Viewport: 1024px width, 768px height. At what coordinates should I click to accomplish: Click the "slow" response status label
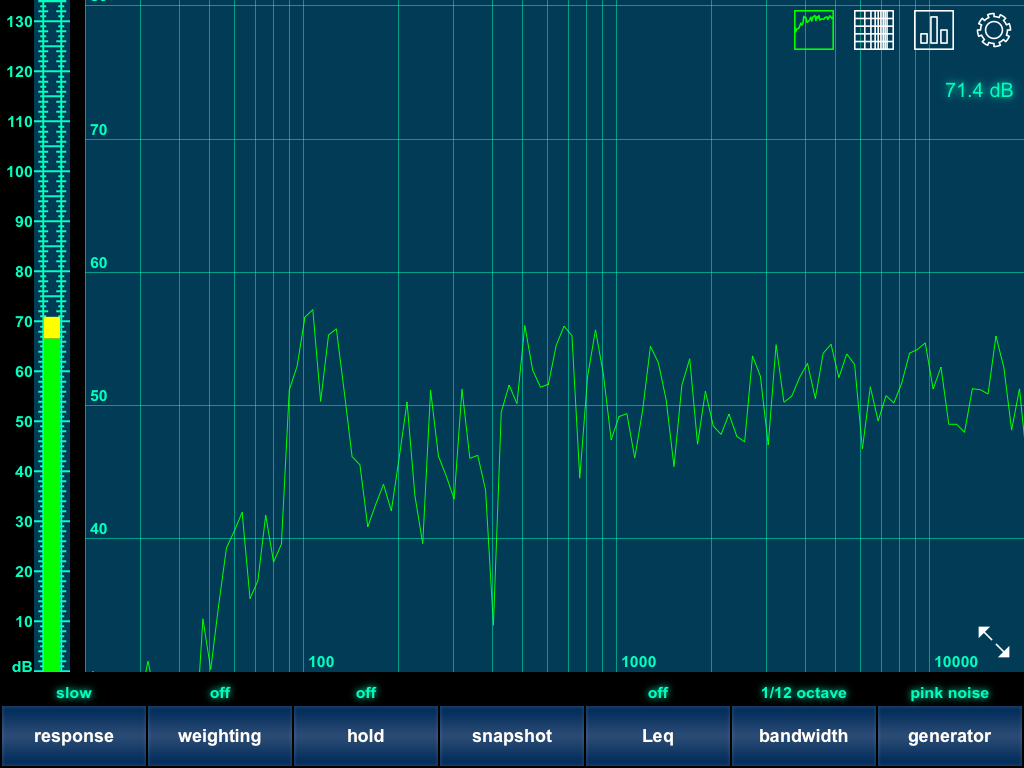[x=73, y=693]
